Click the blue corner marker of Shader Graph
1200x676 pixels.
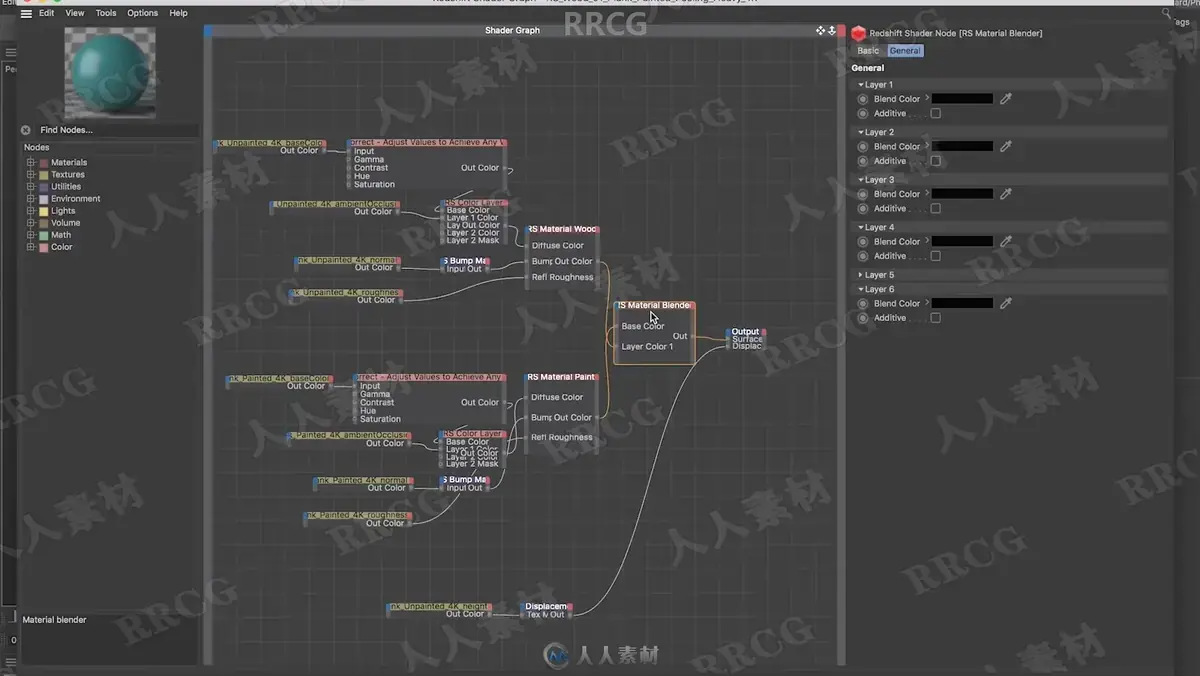(x=209, y=31)
